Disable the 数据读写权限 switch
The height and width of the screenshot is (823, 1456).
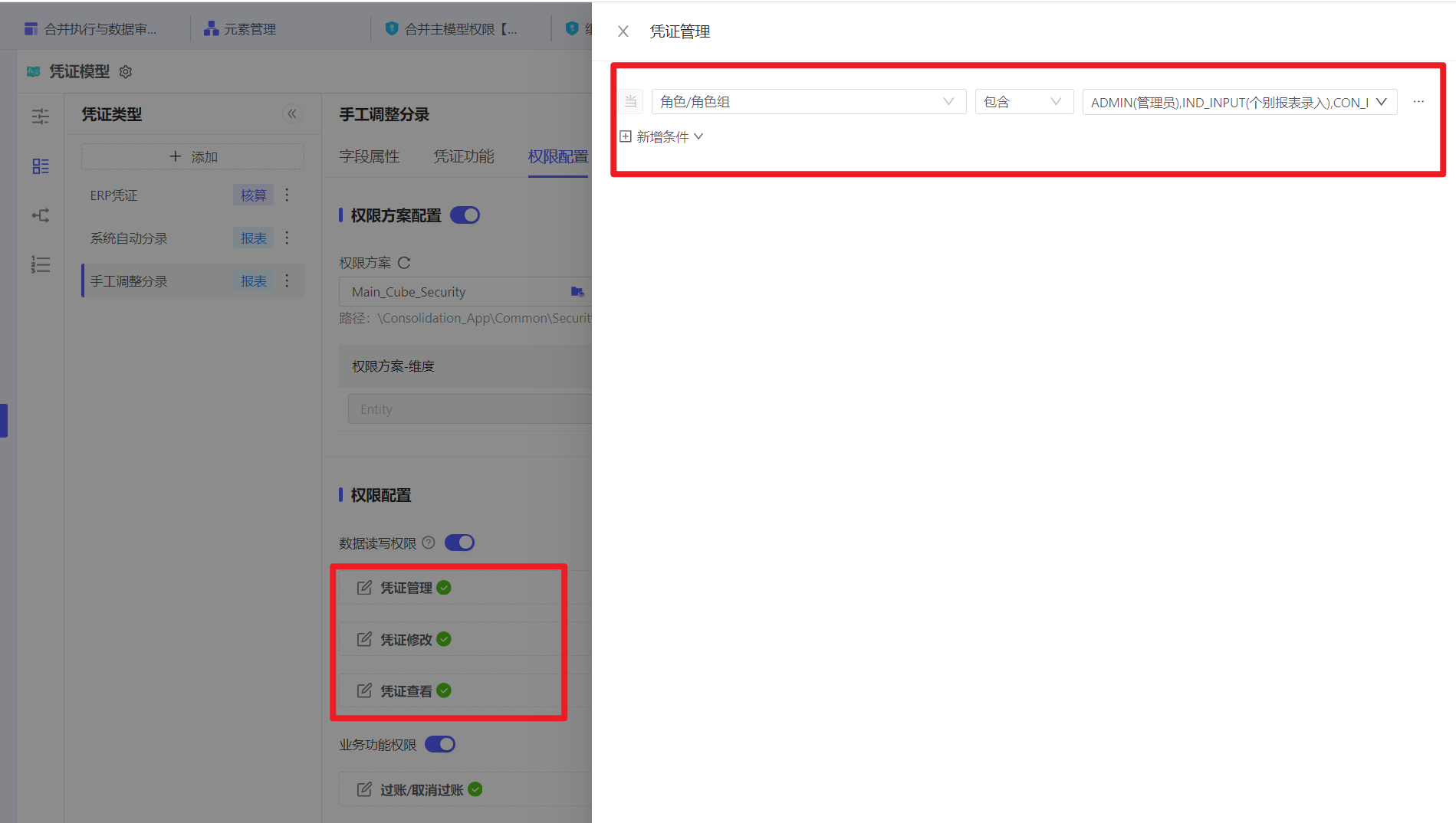(459, 543)
